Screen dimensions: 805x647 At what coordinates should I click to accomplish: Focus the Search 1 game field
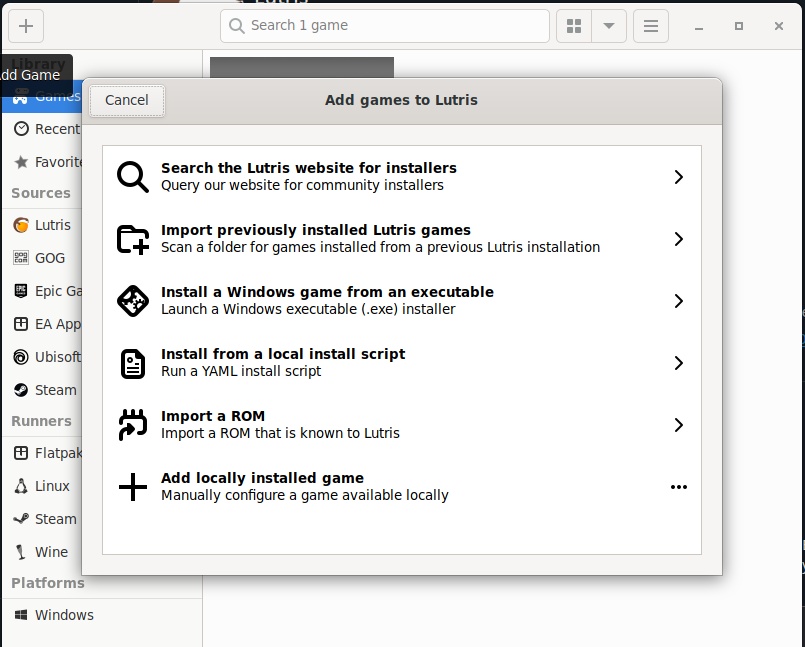pos(385,26)
